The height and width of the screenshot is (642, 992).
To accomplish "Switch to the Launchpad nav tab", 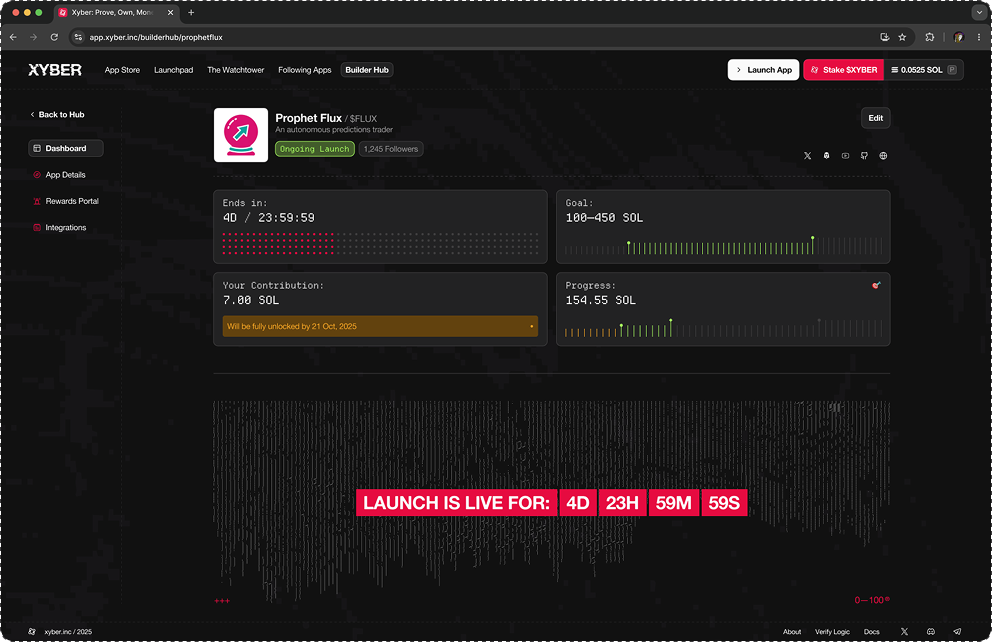I will 173,70.
